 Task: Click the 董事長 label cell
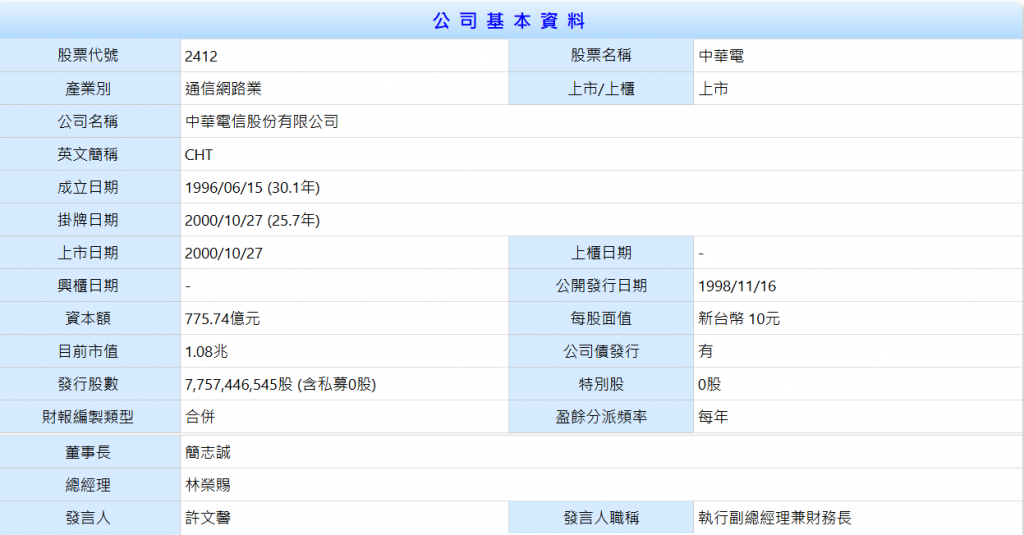click(90, 452)
